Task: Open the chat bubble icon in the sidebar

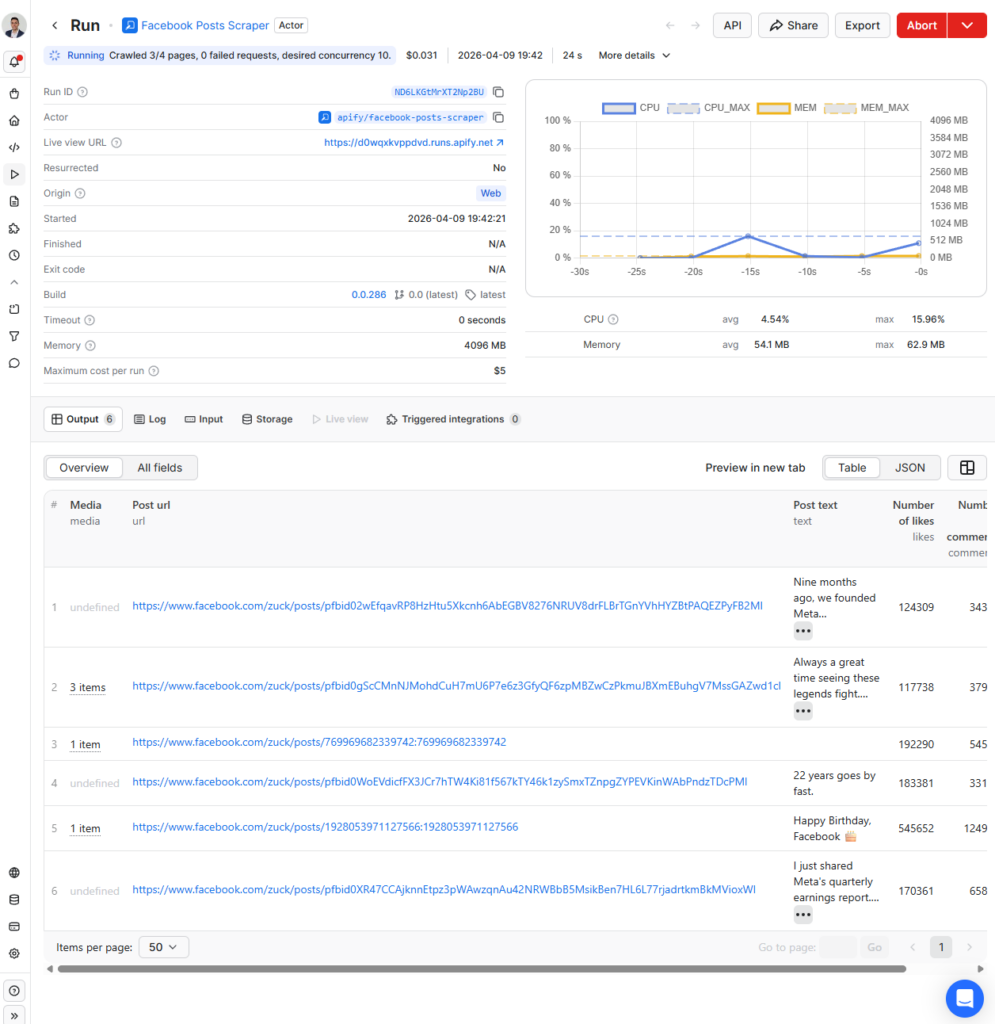Action: [14, 363]
